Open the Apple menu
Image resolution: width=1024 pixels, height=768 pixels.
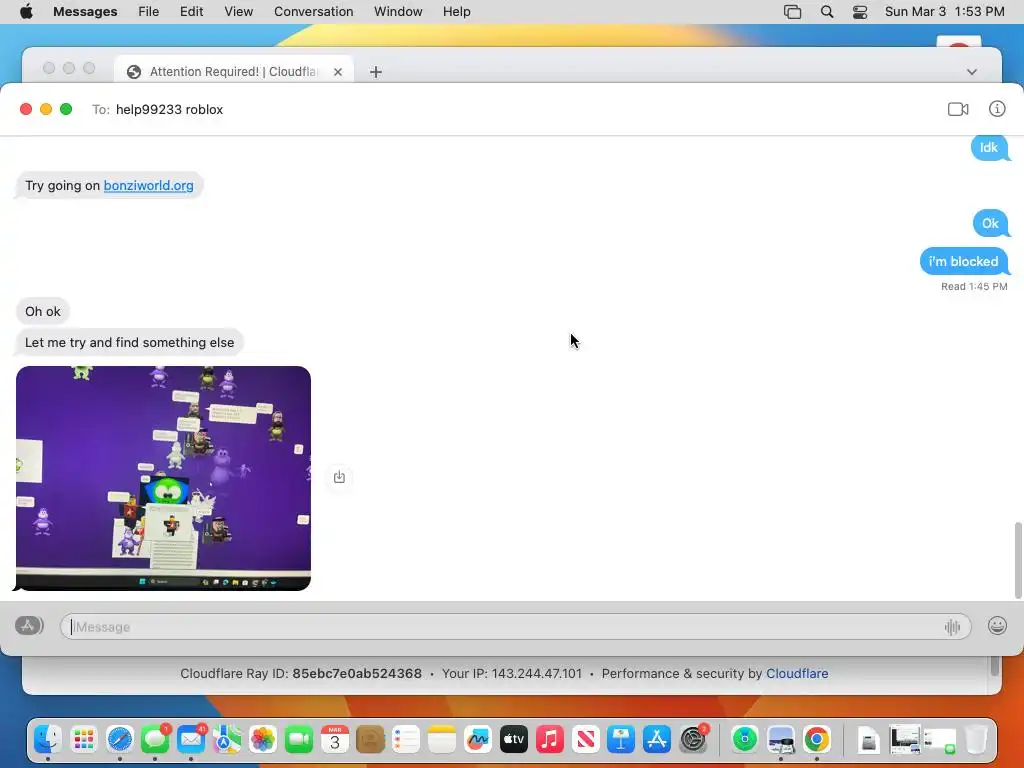[26, 11]
